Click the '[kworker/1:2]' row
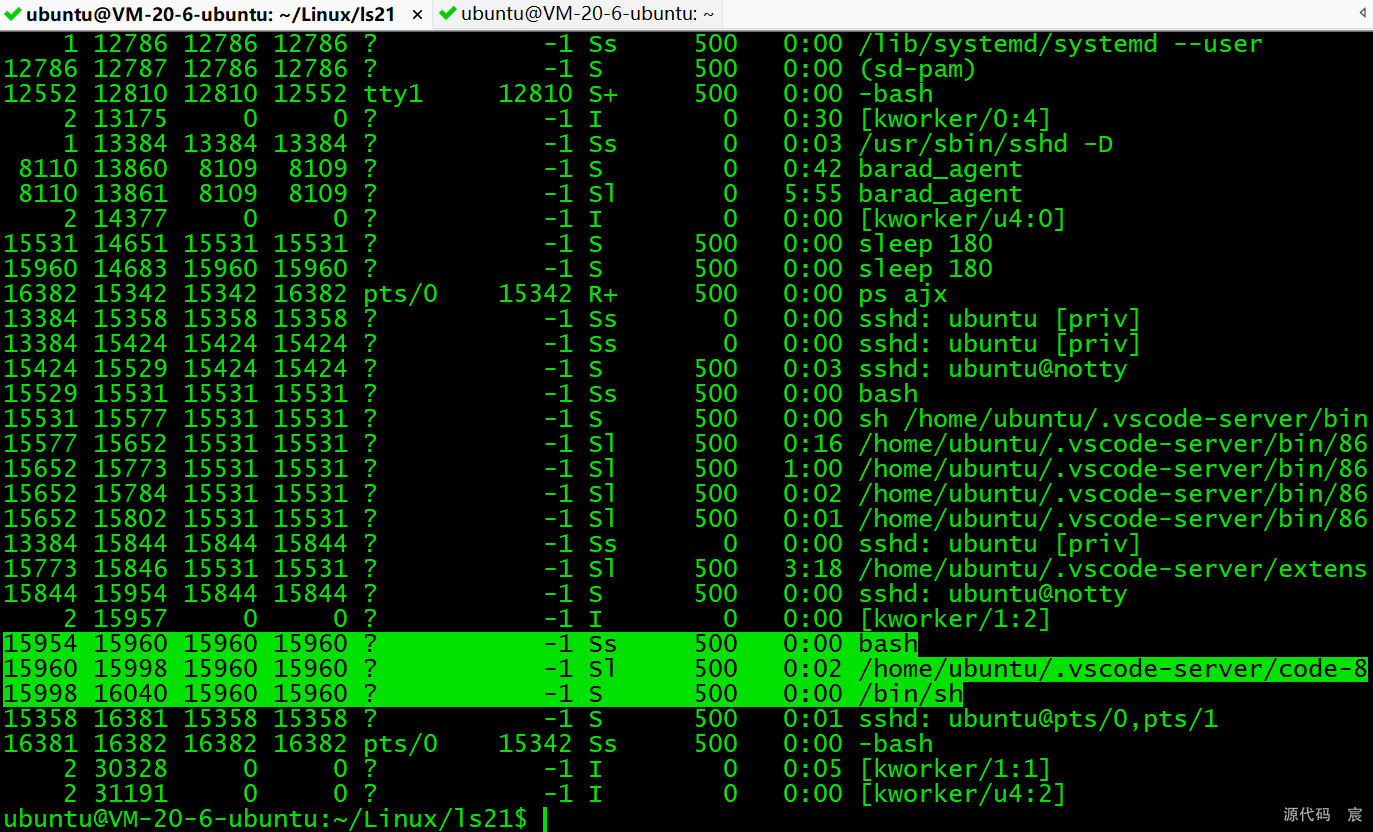Screen dimensions: 1373x832 tap(527, 619)
